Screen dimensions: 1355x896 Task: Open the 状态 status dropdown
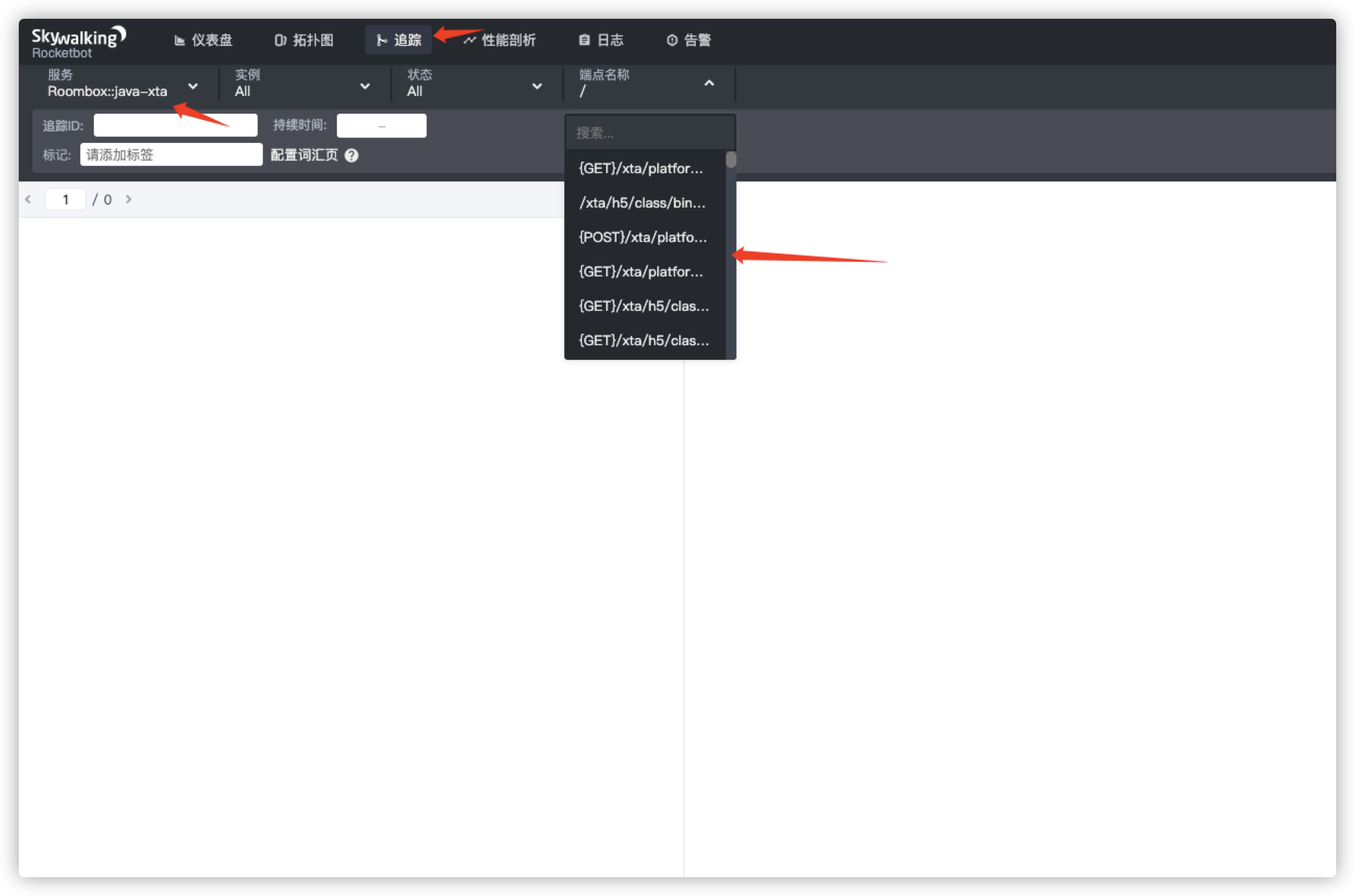(x=537, y=86)
